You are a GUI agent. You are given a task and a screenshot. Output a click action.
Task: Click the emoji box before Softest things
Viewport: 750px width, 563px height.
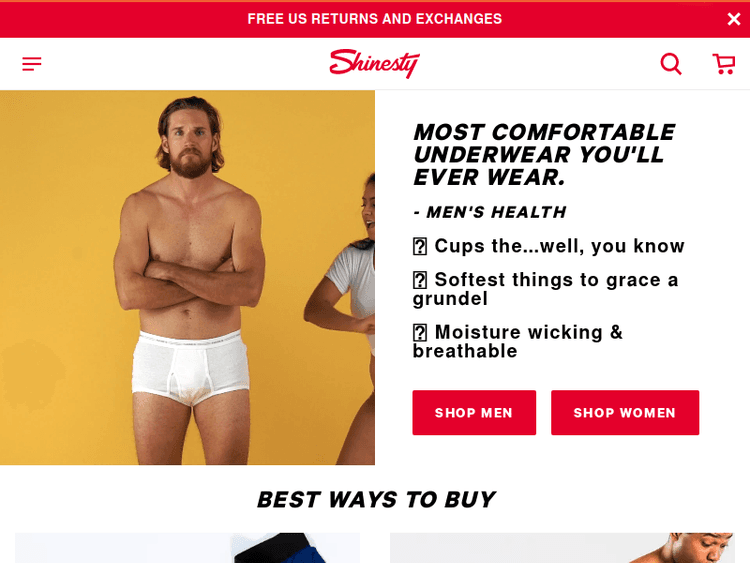419,280
